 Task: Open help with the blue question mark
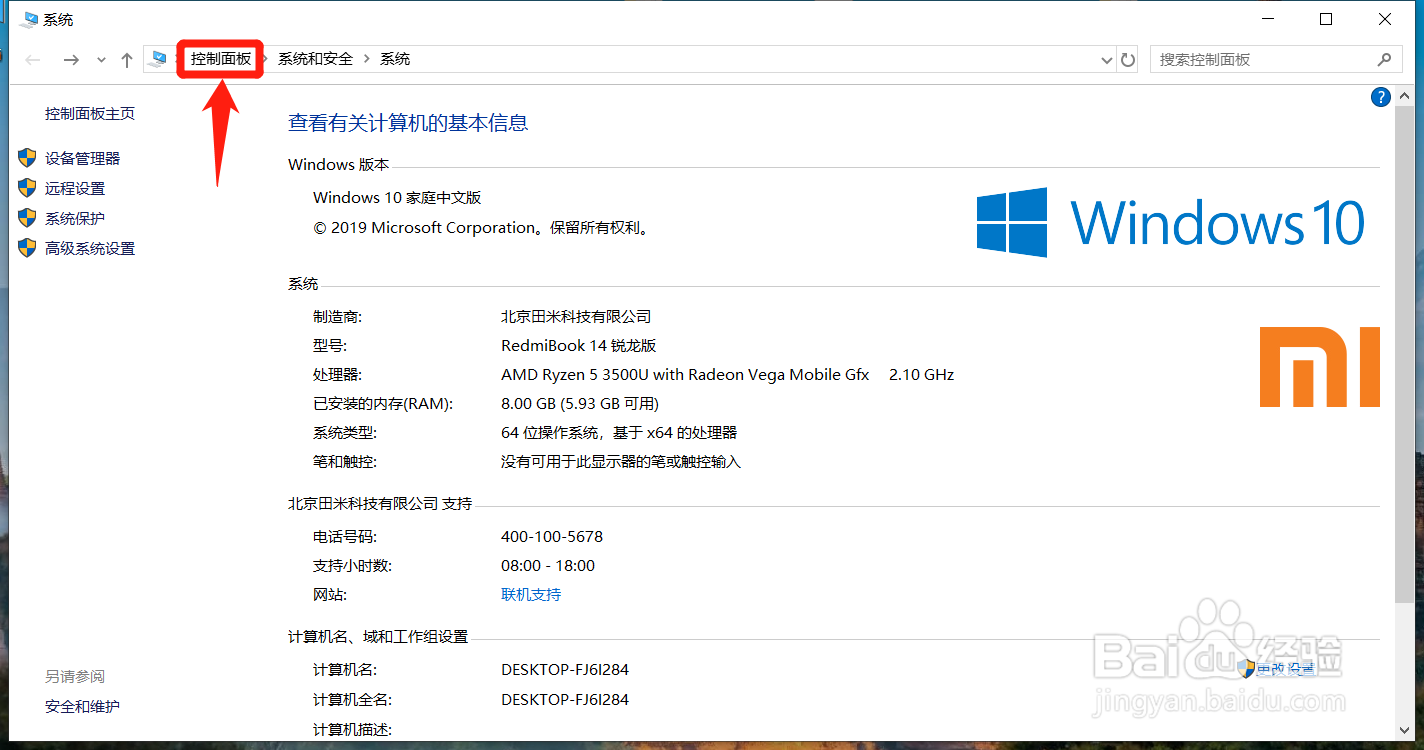[1381, 97]
